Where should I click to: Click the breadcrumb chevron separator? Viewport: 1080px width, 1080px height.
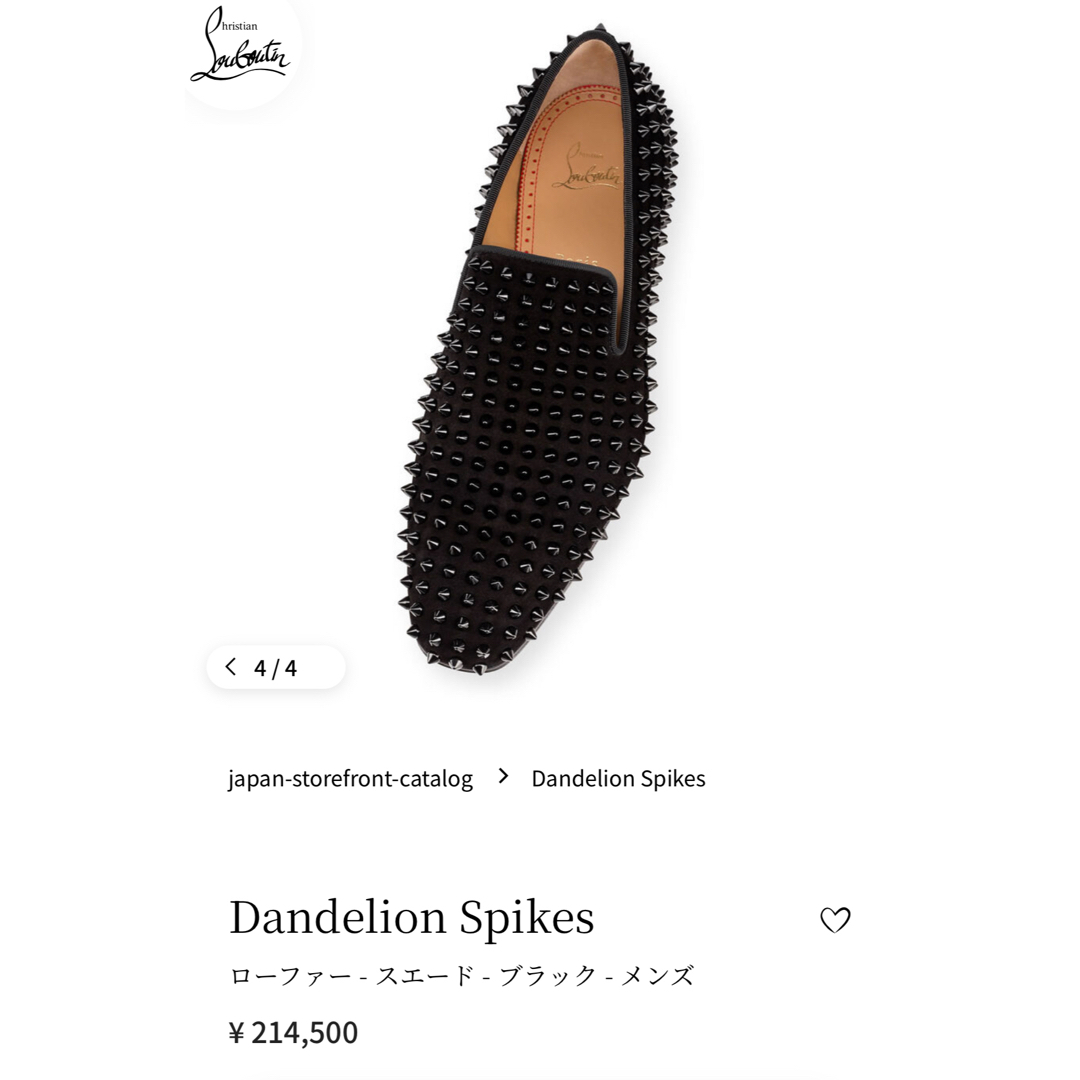pos(503,776)
